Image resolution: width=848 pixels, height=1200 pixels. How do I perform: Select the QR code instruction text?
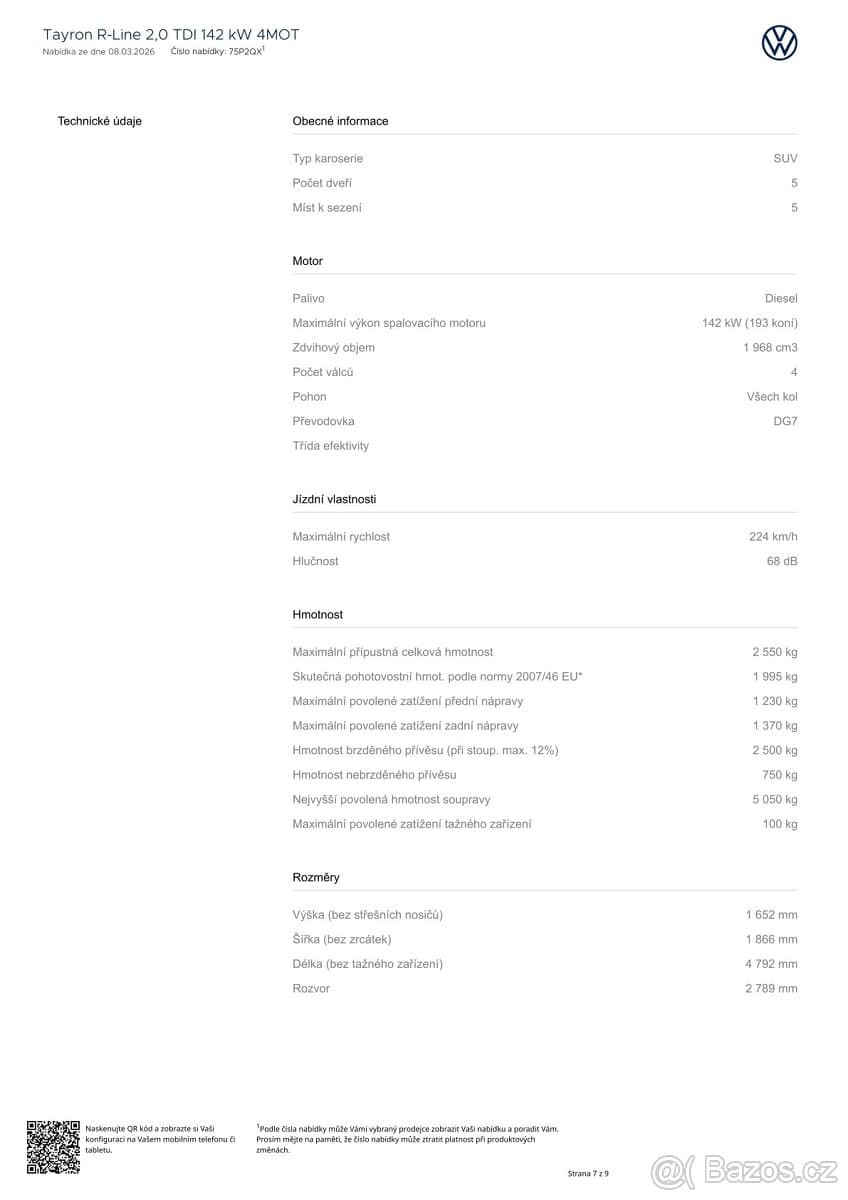pos(160,1139)
